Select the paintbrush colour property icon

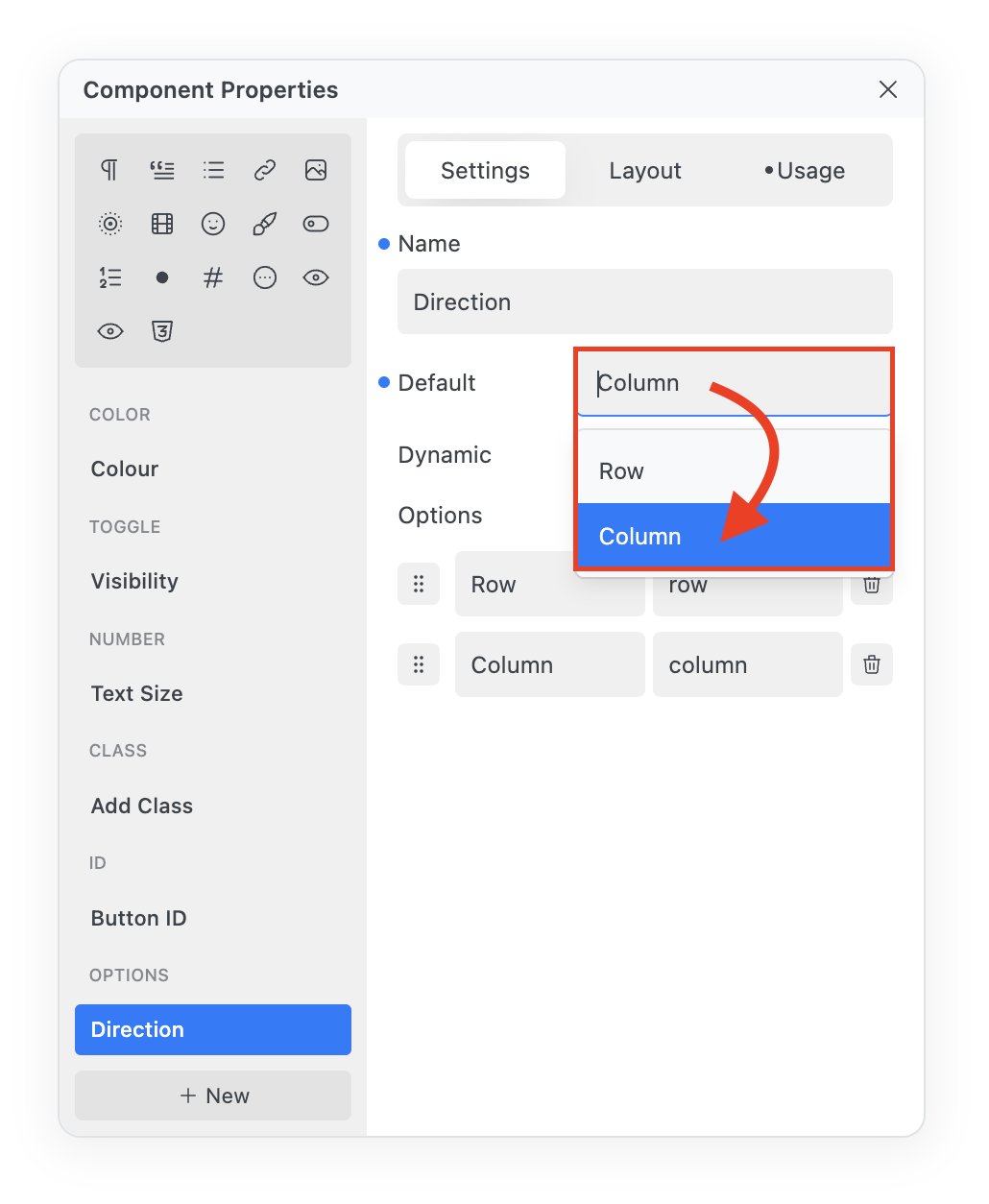click(265, 224)
